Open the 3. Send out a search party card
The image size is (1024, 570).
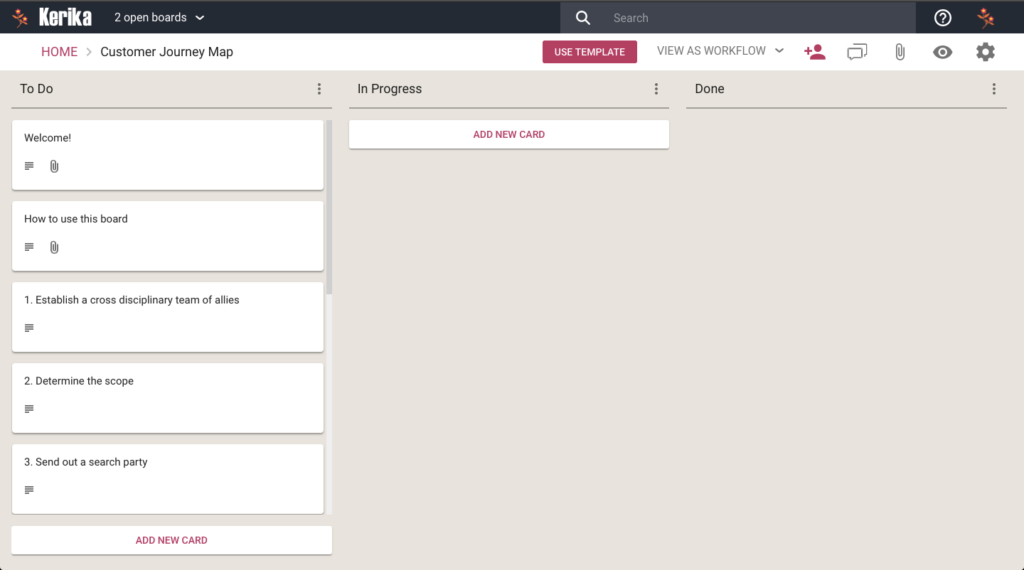tap(168, 479)
